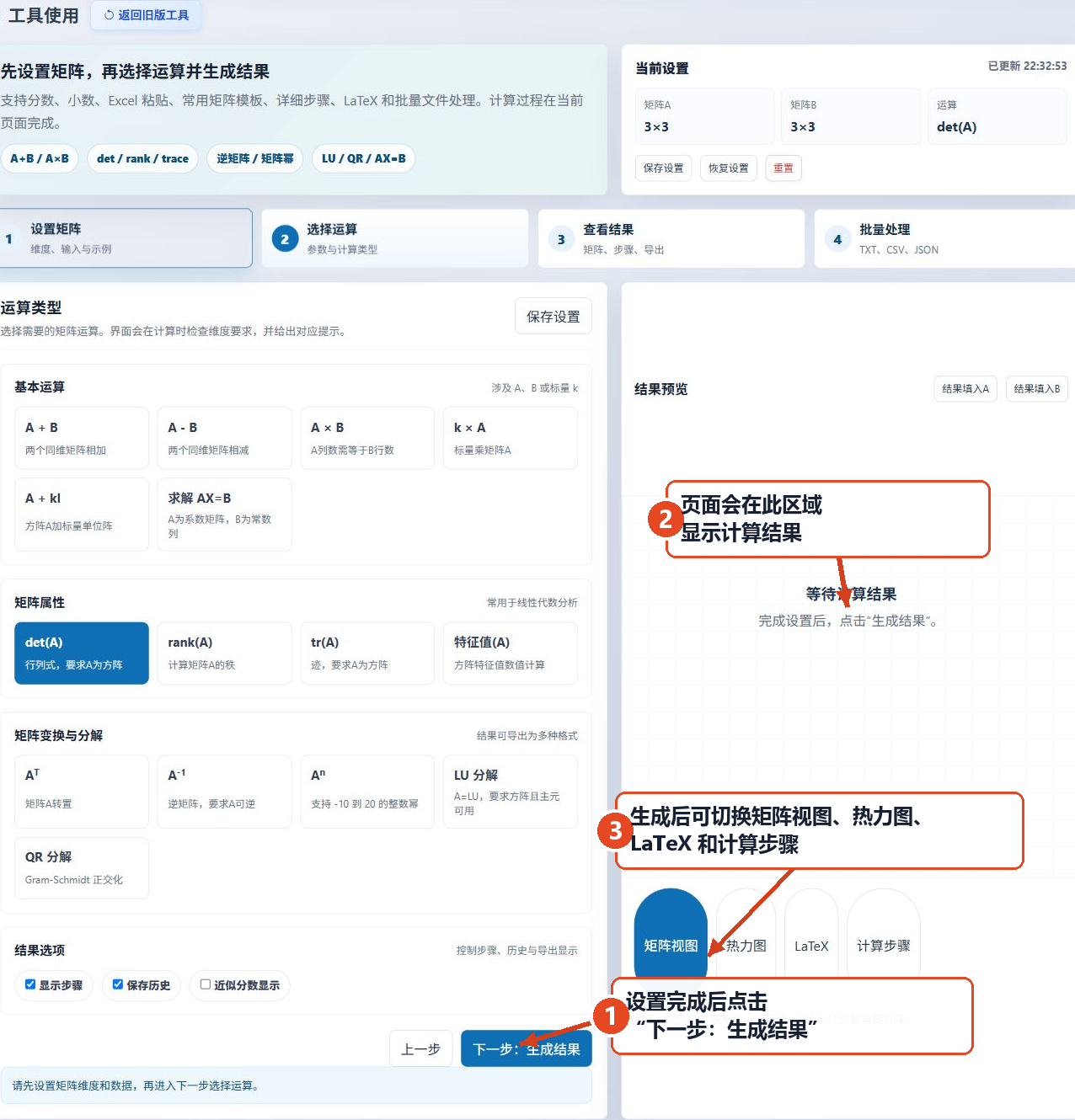Click the 恢复设置 button

click(x=728, y=168)
